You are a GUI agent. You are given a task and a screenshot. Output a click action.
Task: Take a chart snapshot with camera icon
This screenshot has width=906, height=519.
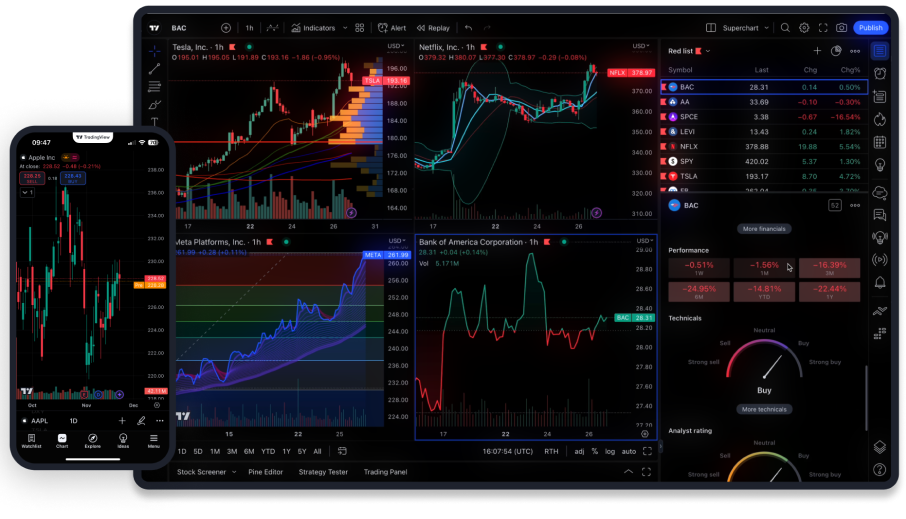click(x=841, y=28)
